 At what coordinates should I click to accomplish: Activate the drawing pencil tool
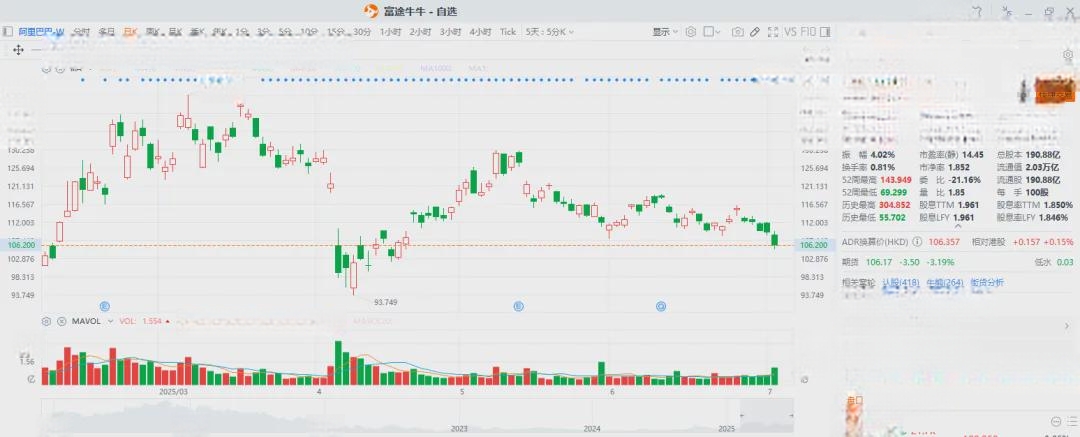pos(755,32)
